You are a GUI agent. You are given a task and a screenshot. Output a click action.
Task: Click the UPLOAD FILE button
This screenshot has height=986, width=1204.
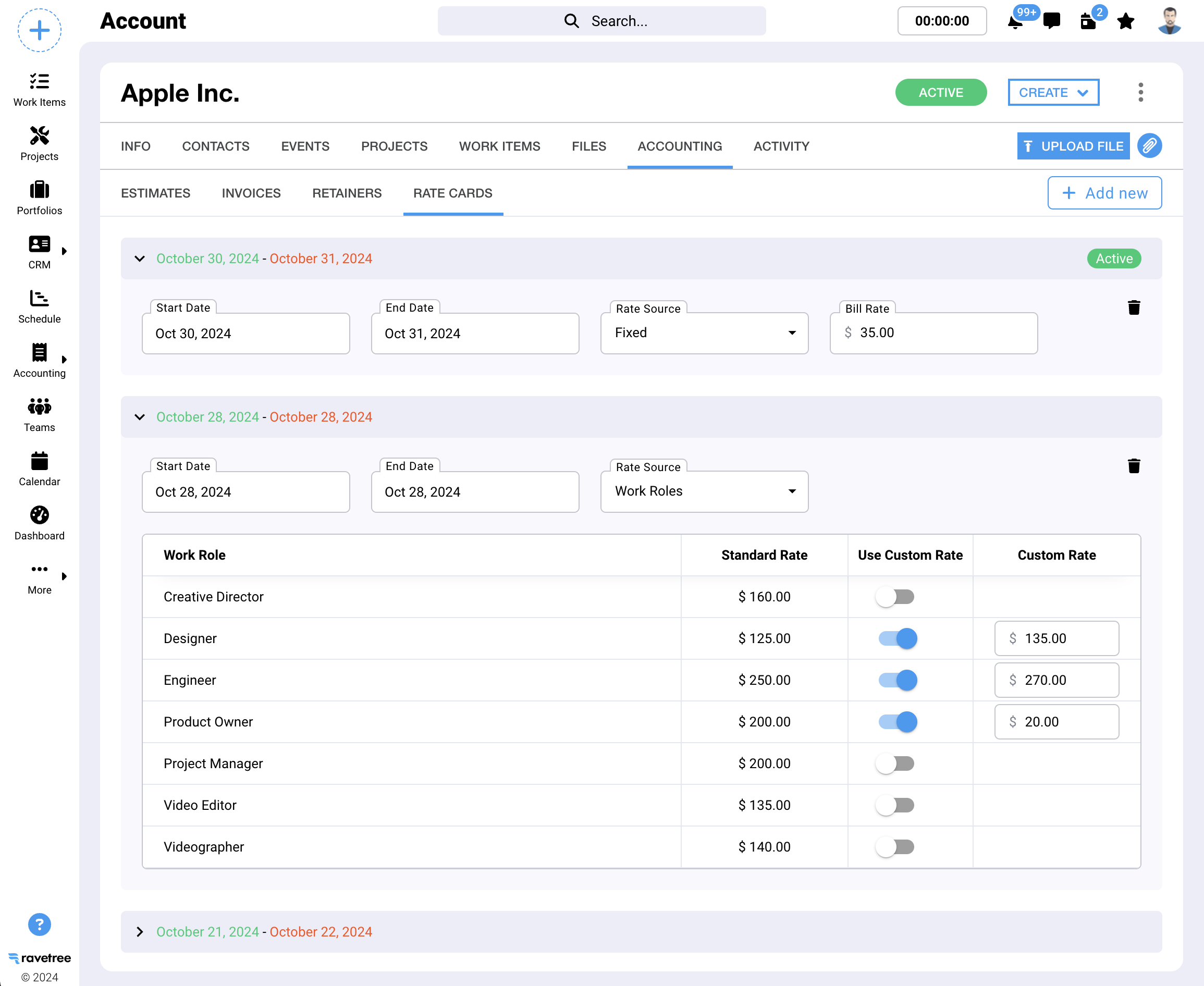pyautogui.click(x=1073, y=146)
